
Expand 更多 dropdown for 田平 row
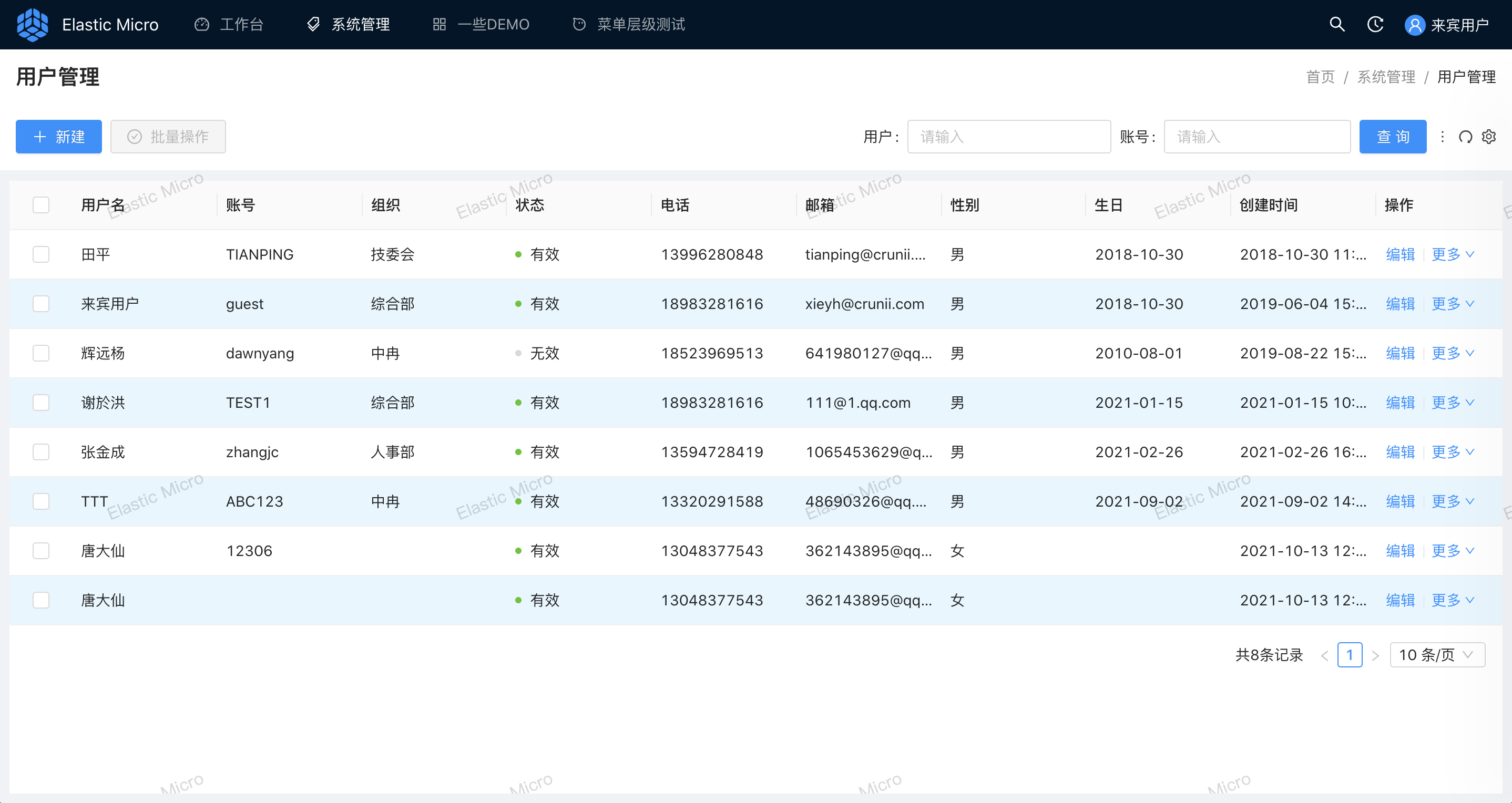tap(1452, 254)
